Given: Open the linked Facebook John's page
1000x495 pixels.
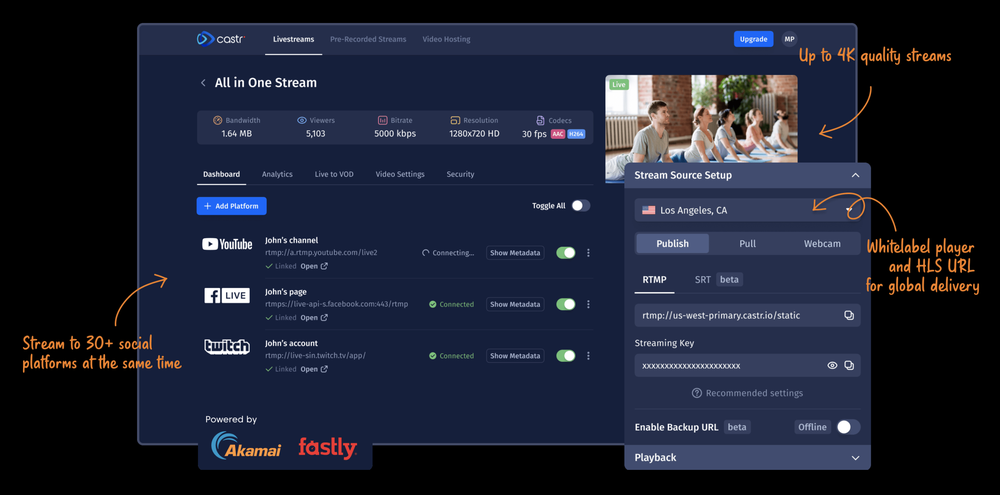Looking at the screenshot, I should 314,318.
